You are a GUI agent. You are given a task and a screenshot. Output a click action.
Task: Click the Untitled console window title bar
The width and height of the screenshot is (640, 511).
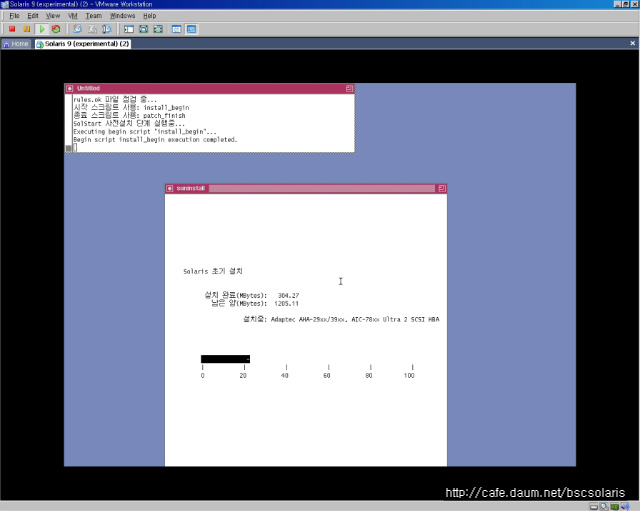[x=210, y=89]
